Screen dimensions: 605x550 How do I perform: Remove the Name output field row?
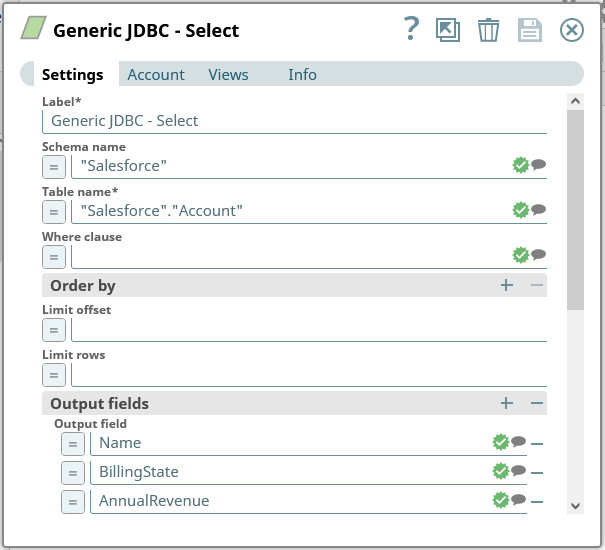(x=537, y=444)
